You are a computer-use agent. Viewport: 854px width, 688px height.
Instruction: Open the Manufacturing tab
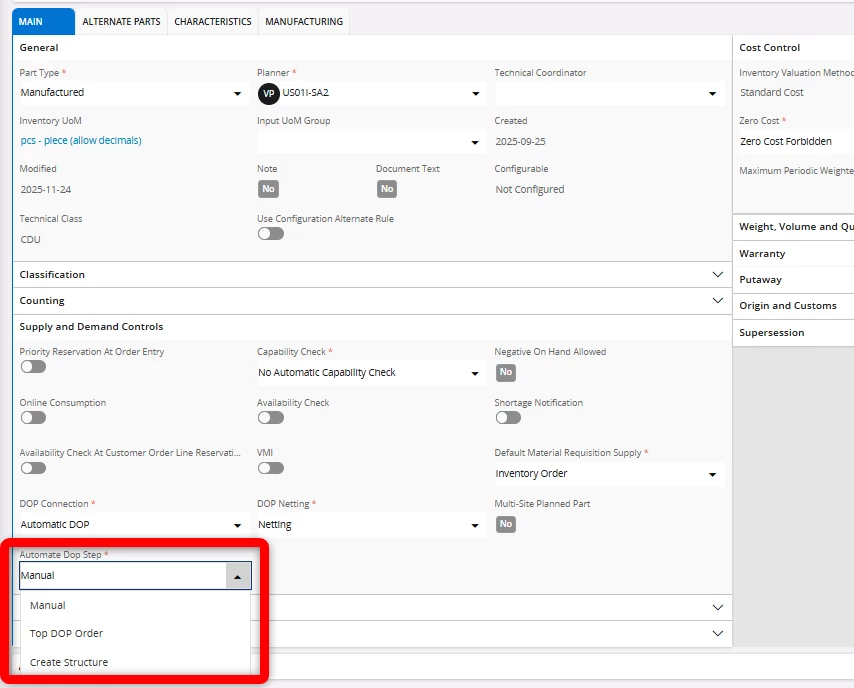[x=304, y=21]
